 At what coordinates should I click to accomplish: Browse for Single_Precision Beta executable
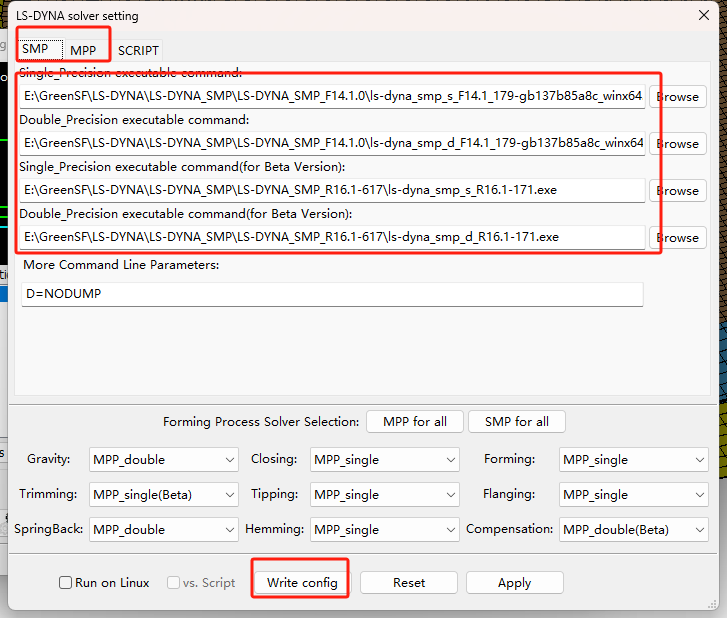[677, 191]
